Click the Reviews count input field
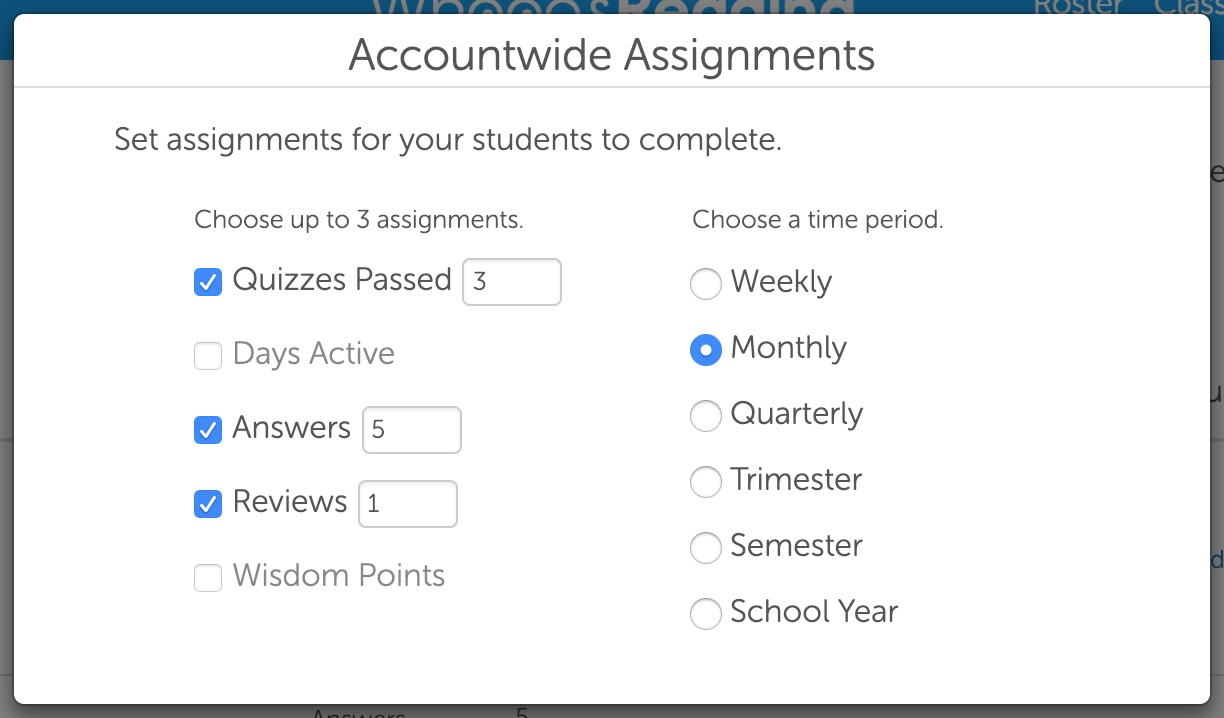Viewport: 1224px width, 718px height. pyautogui.click(x=407, y=504)
